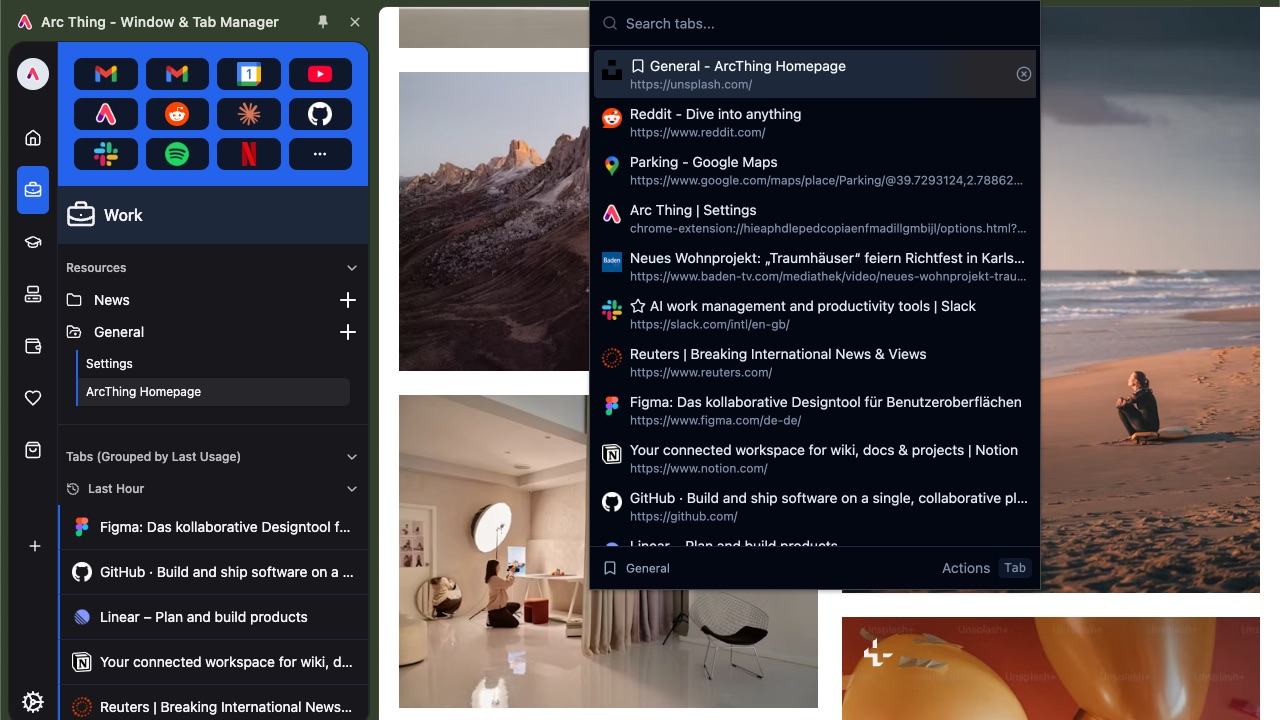
Task: Select the Figma Designtool search result
Action: coord(815,410)
